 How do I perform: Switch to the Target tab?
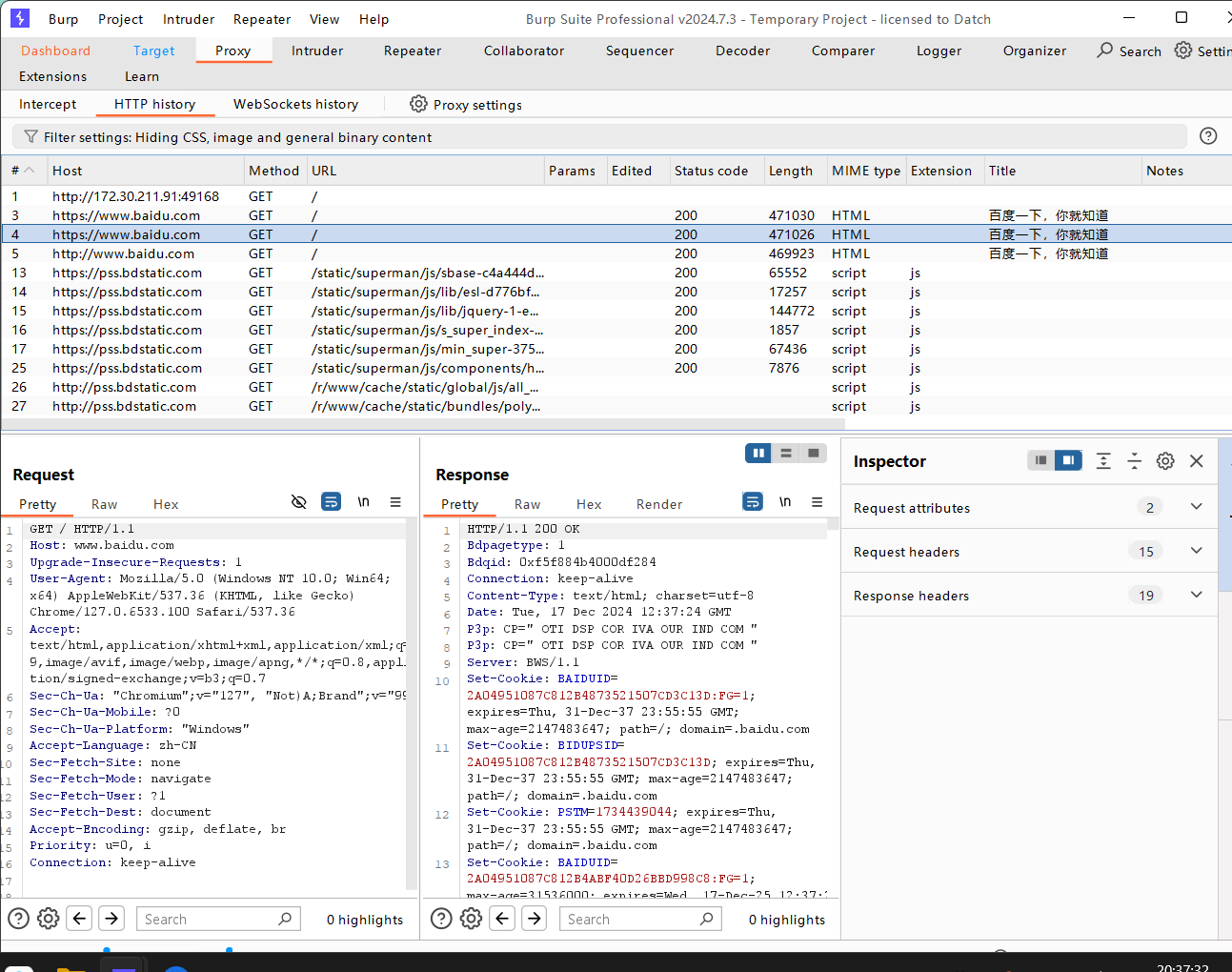pos(153,51)
